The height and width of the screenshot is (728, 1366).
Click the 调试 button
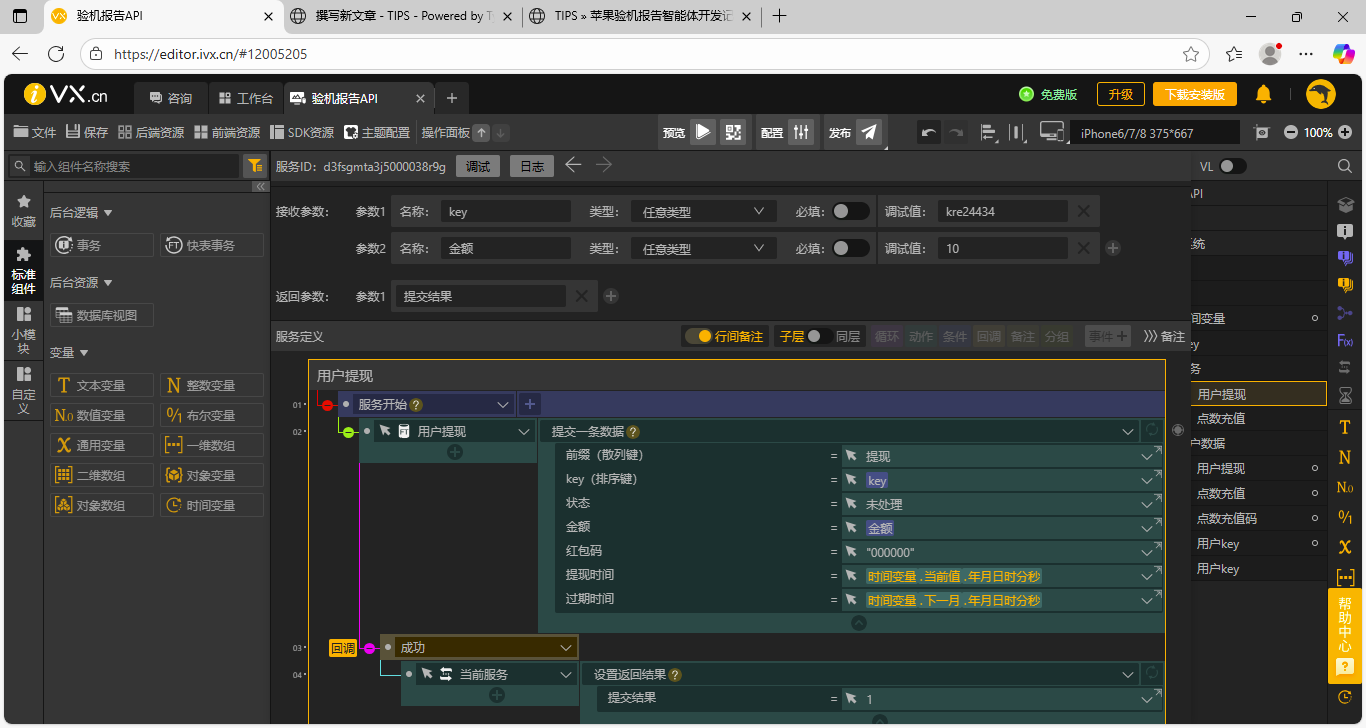pyautogui.click(x=478, y=166)
